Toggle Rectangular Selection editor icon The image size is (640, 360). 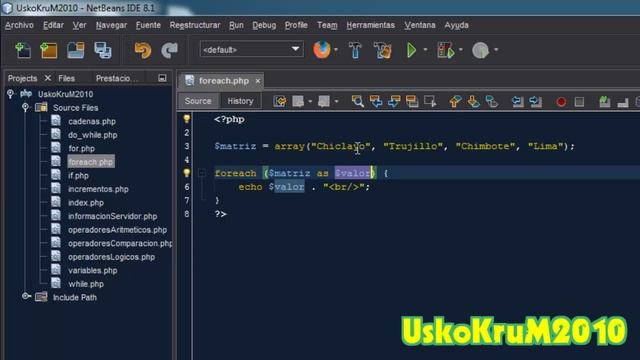tap(430, 101)
